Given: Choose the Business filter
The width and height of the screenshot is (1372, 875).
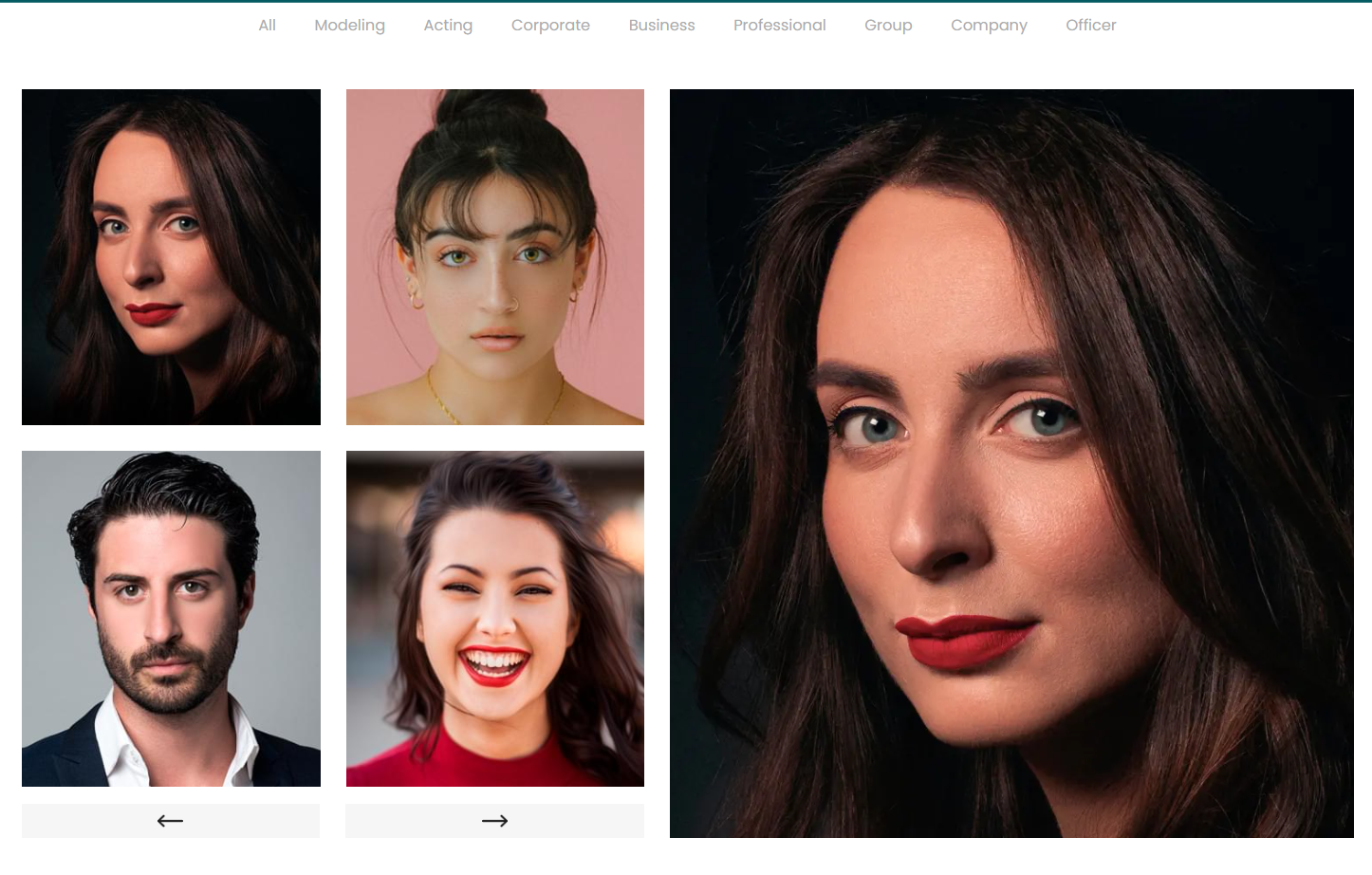Looking at the screenshot, I should (662, 26).
